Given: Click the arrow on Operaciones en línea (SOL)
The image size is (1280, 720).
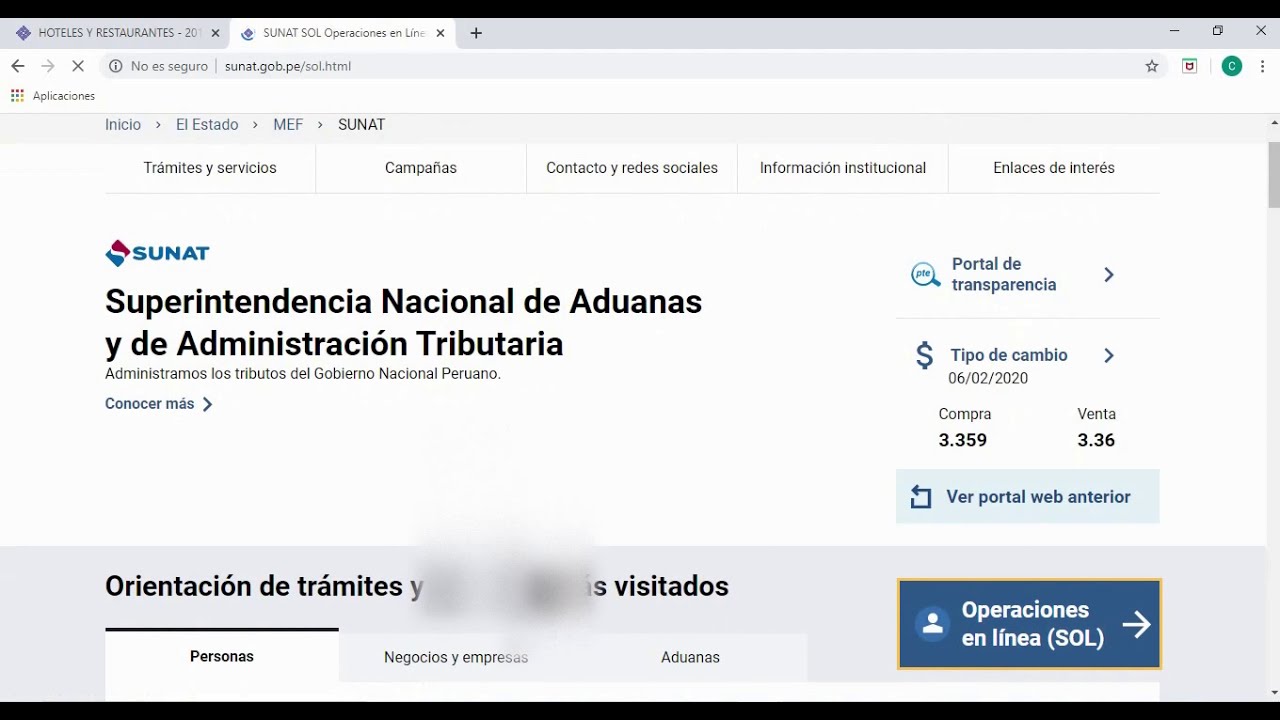Looking at the screenshot, I should point(1136,625).
